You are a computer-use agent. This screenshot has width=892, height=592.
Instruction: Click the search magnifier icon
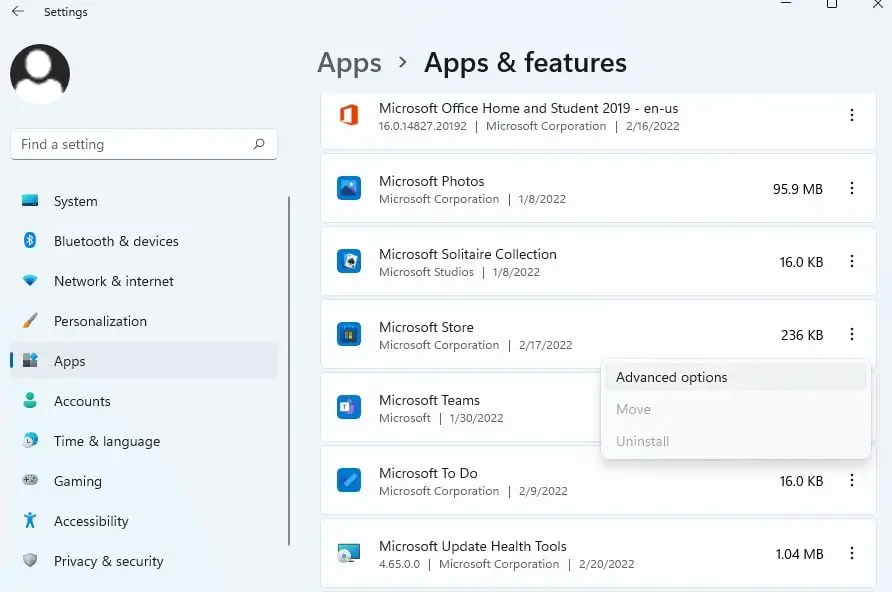click(x=259, y=144)
